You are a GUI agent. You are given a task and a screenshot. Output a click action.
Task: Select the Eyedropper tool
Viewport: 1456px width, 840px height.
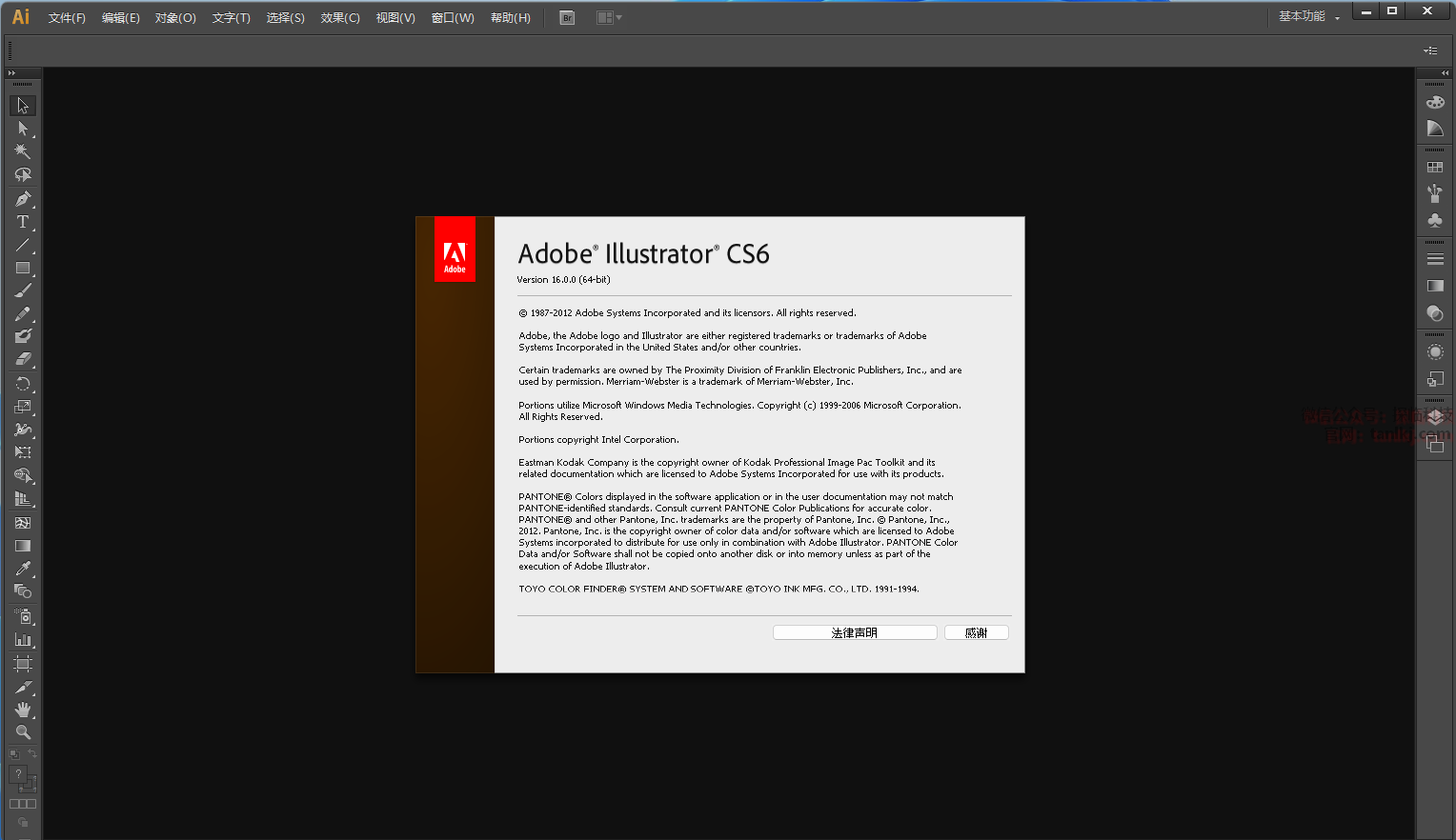[23, 569]
